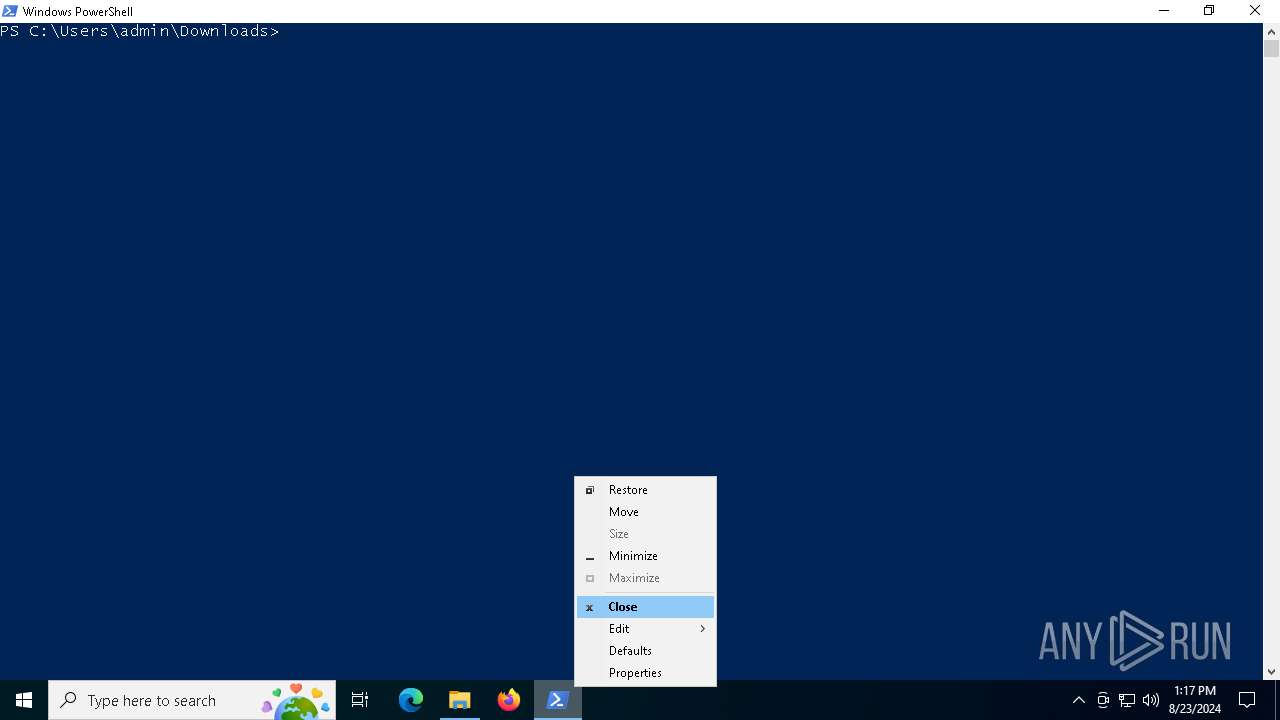This screenshot has width=1280, height=720.
Task: Open the volume control tray icon
Action: pos(1151,700)
